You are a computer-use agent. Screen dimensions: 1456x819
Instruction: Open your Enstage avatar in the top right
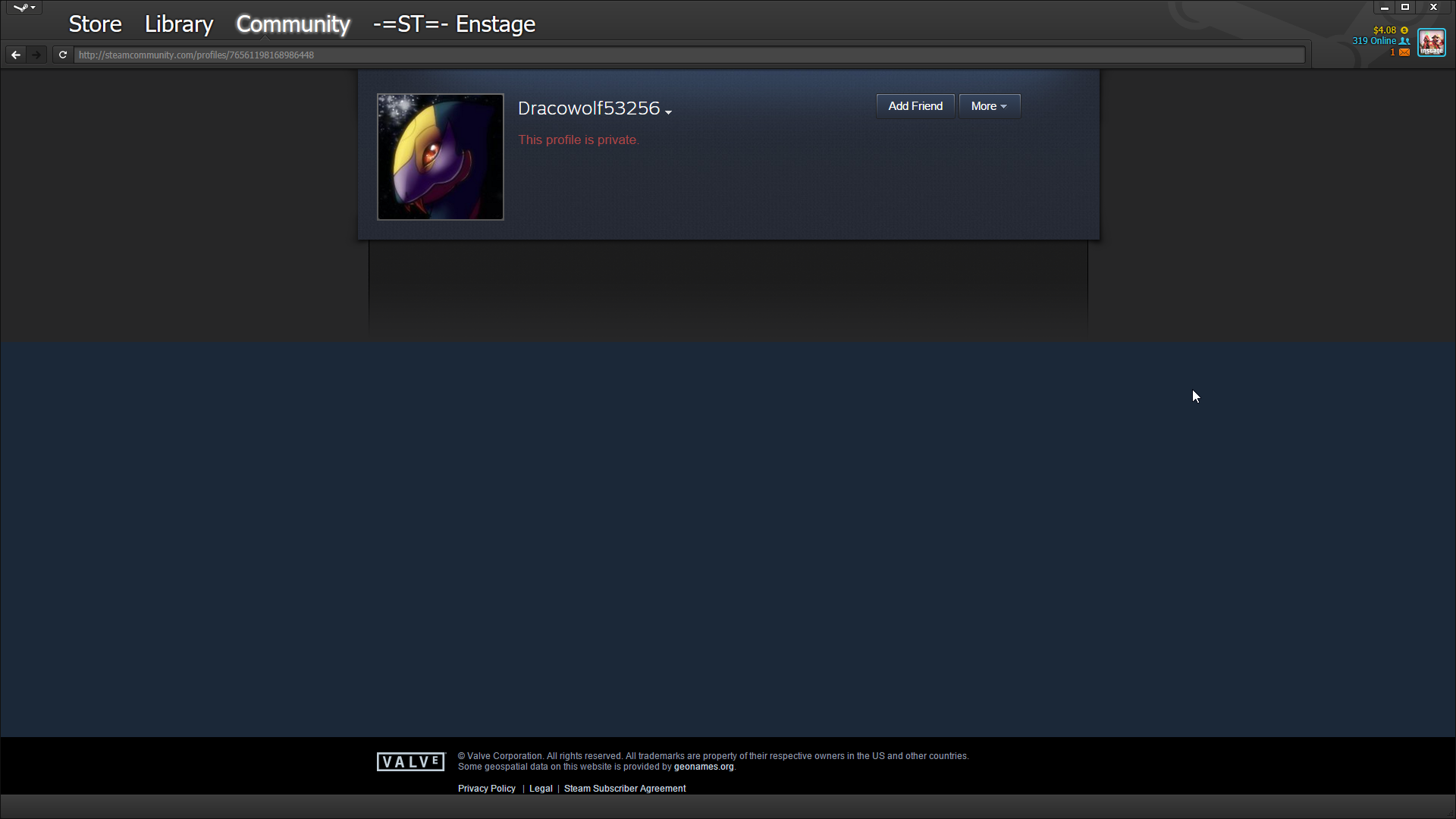pyautogui.click(x=1432, y=42)
